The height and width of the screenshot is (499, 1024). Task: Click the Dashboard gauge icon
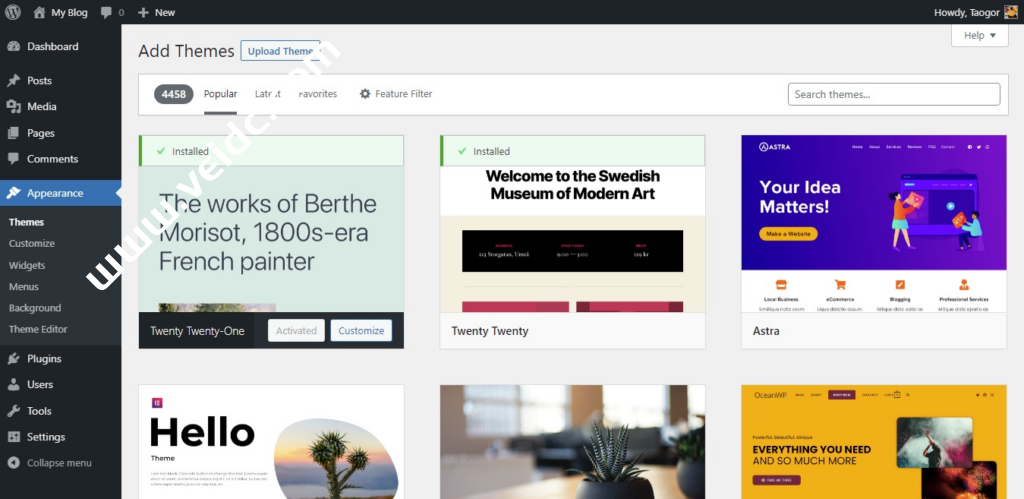point(14,46)
